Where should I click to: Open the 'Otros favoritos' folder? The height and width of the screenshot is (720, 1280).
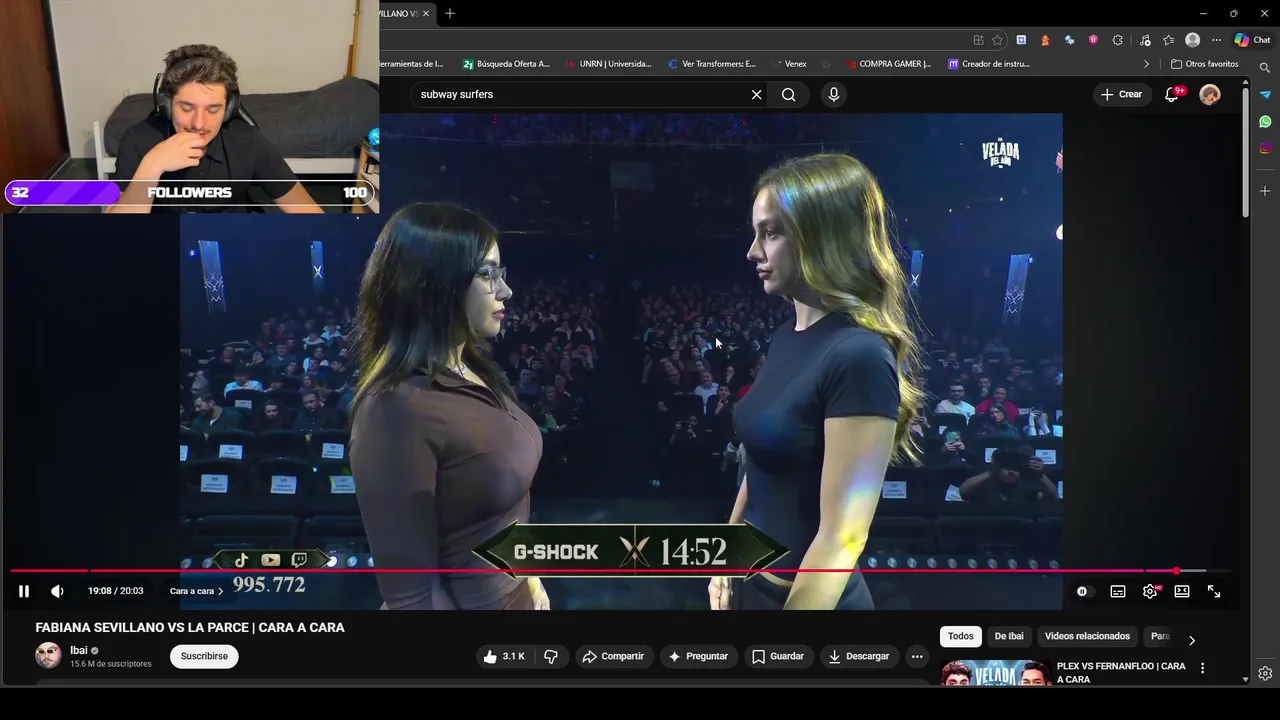coord(1205,64)
